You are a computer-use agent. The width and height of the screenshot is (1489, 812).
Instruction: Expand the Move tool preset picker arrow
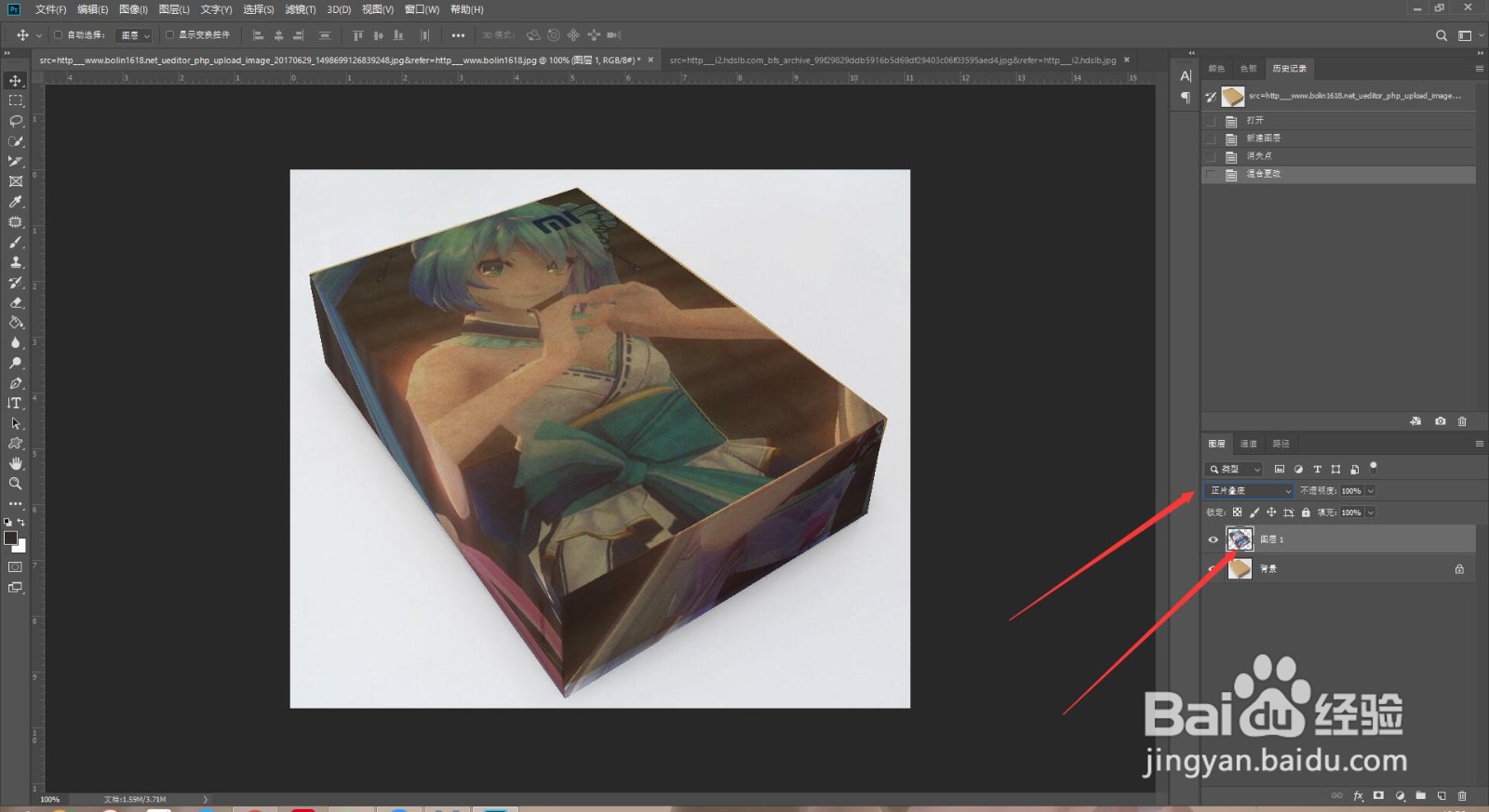[38, 35]
